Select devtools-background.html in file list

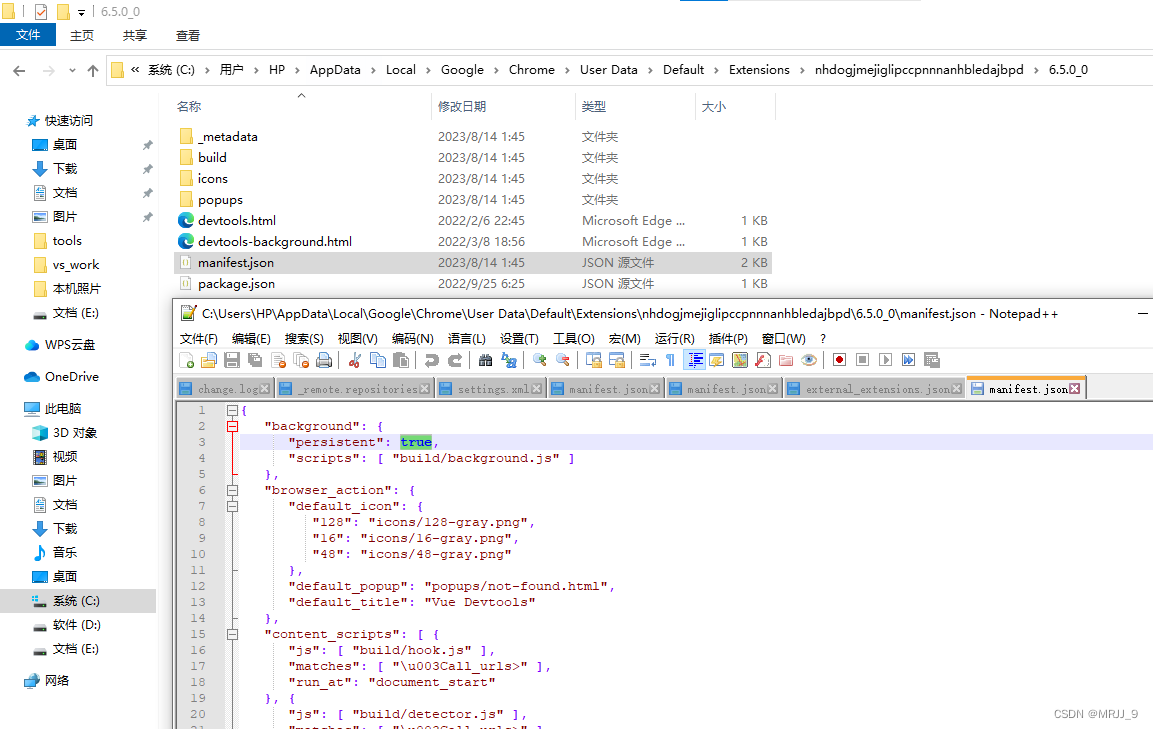[274, 241]
